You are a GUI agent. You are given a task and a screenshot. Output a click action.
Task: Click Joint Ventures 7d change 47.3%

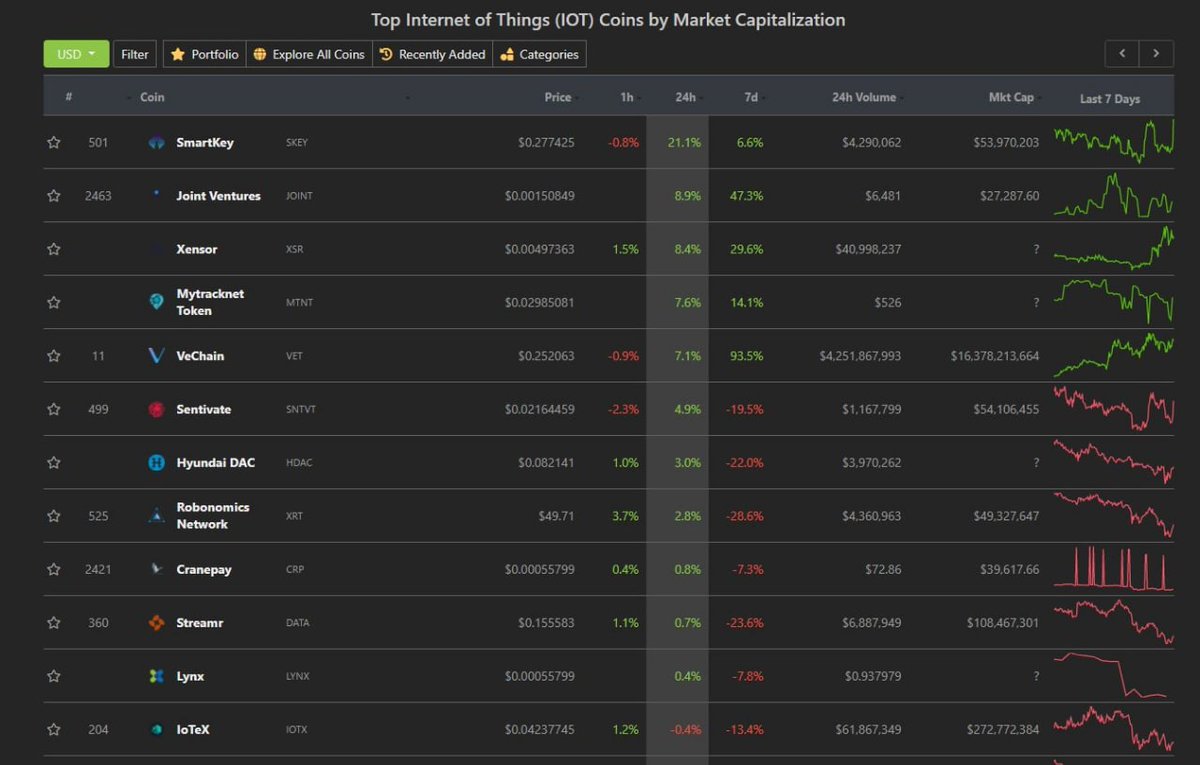[747, 196]
